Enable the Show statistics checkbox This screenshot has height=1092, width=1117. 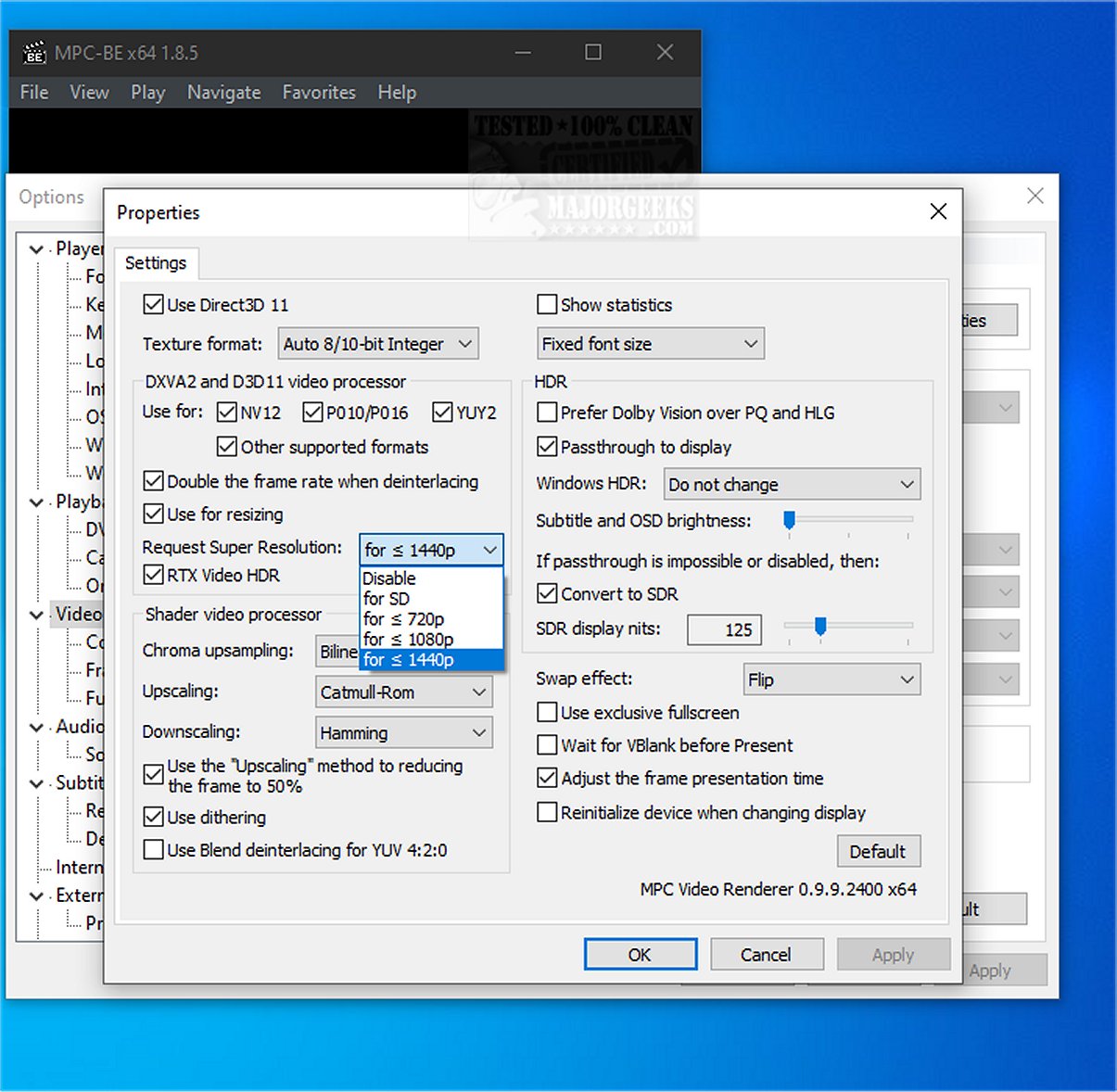pos(548,305)
